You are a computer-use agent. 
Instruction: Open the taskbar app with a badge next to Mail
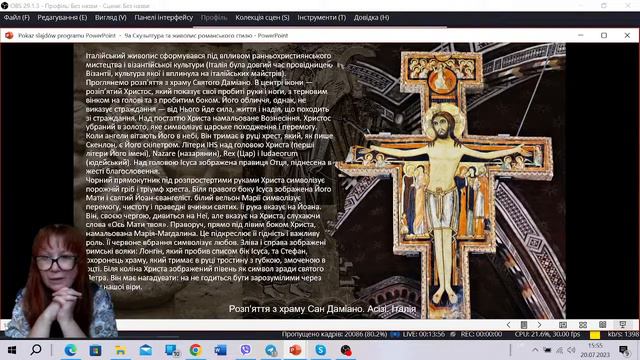pyautogui.click(x=171, y=350)
